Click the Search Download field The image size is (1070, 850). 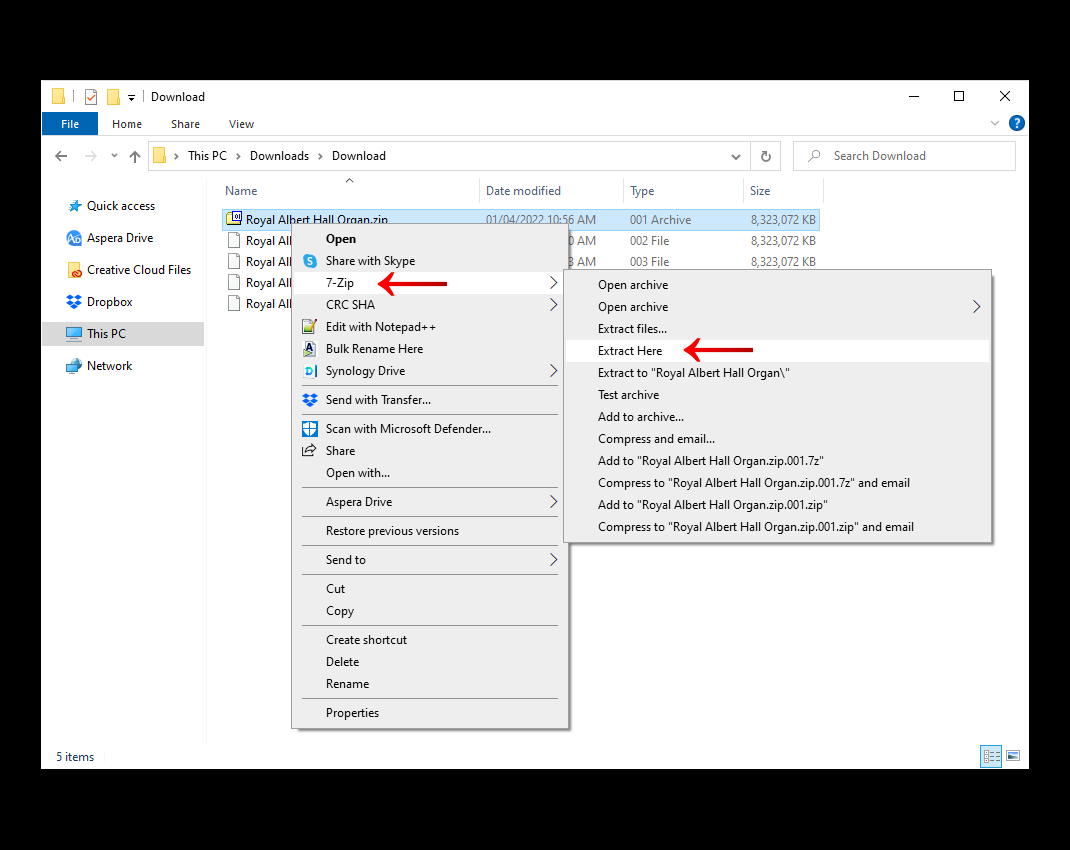pyautogui.click(x=904, y=156)
